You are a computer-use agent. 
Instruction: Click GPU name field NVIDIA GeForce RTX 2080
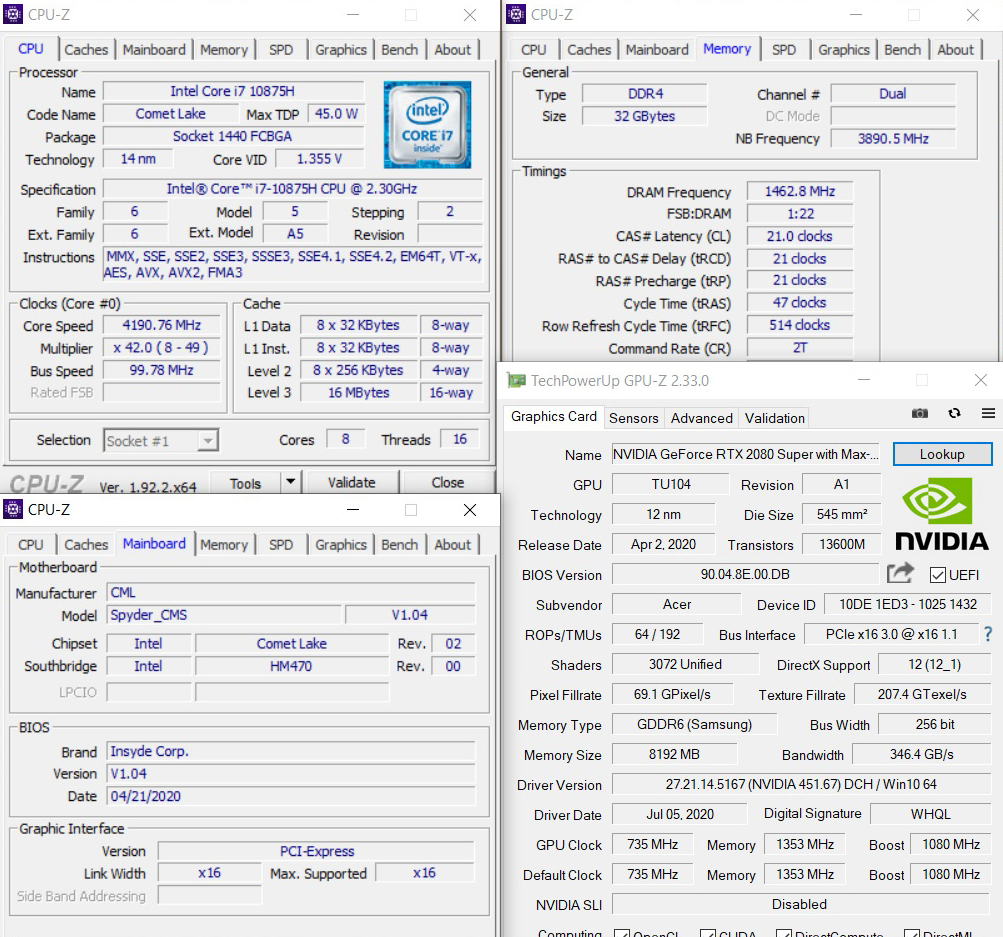(745, 454)
